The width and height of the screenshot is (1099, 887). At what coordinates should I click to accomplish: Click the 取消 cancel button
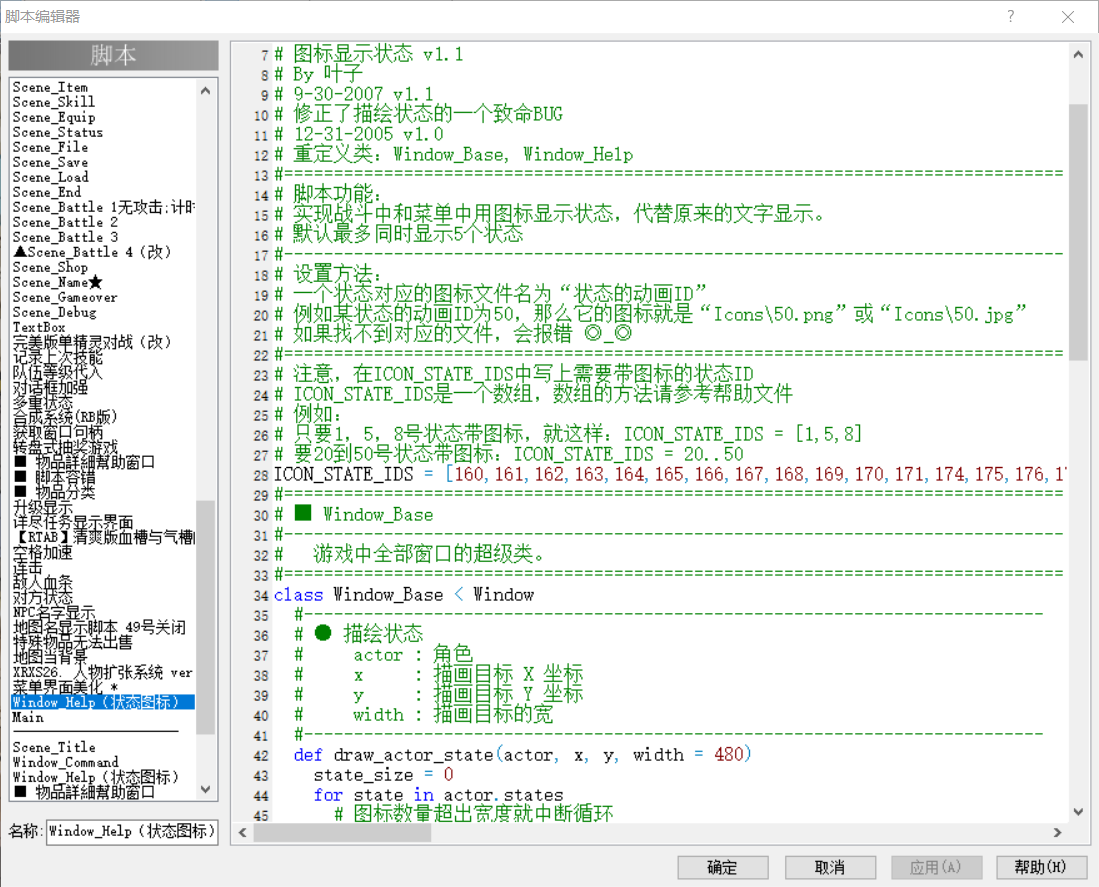coord(830,867)
